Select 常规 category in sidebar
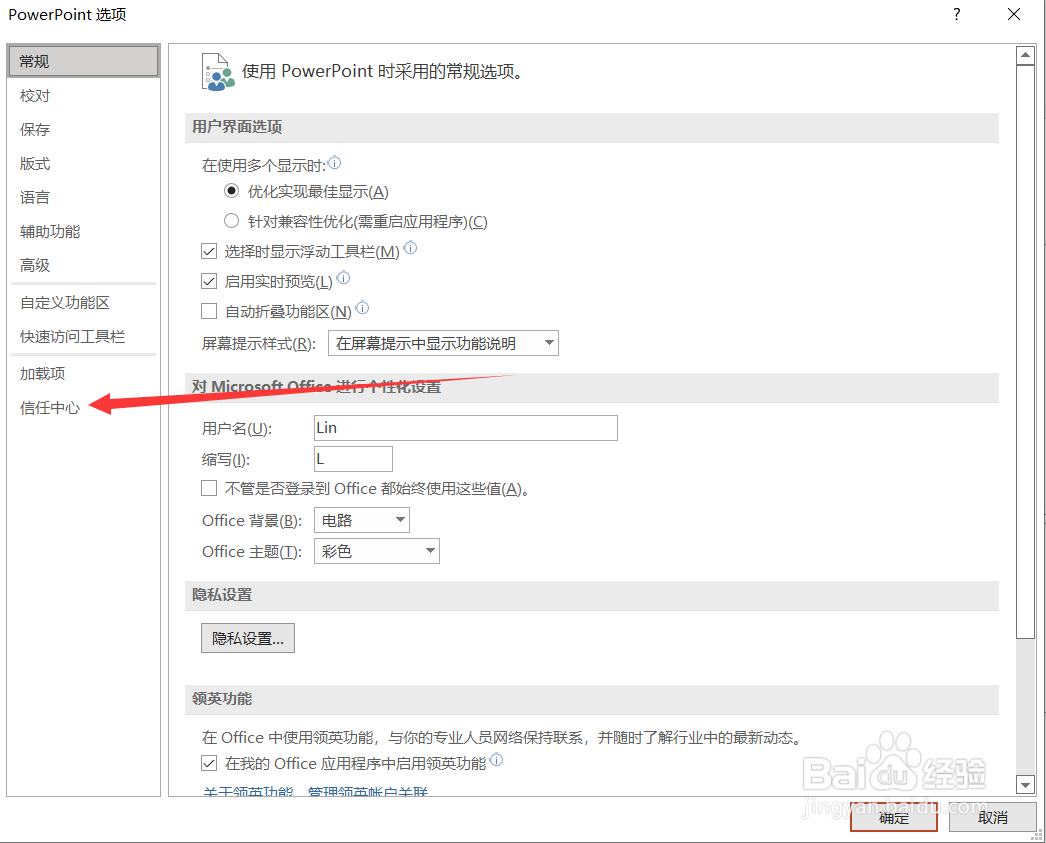 coord(83,61)
